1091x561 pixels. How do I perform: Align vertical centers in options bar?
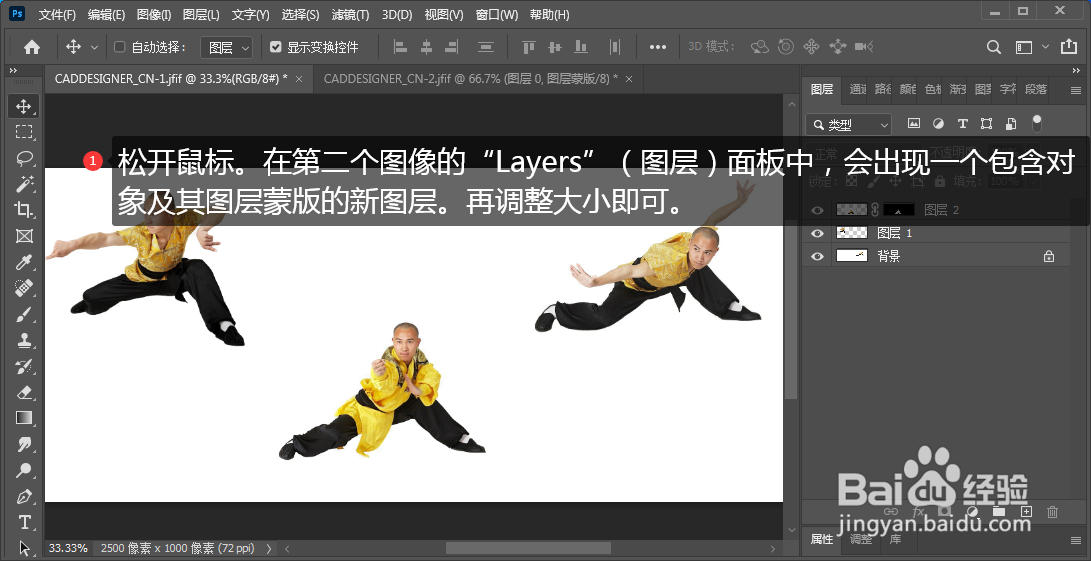pyautogui.click(x=555, y=47)
